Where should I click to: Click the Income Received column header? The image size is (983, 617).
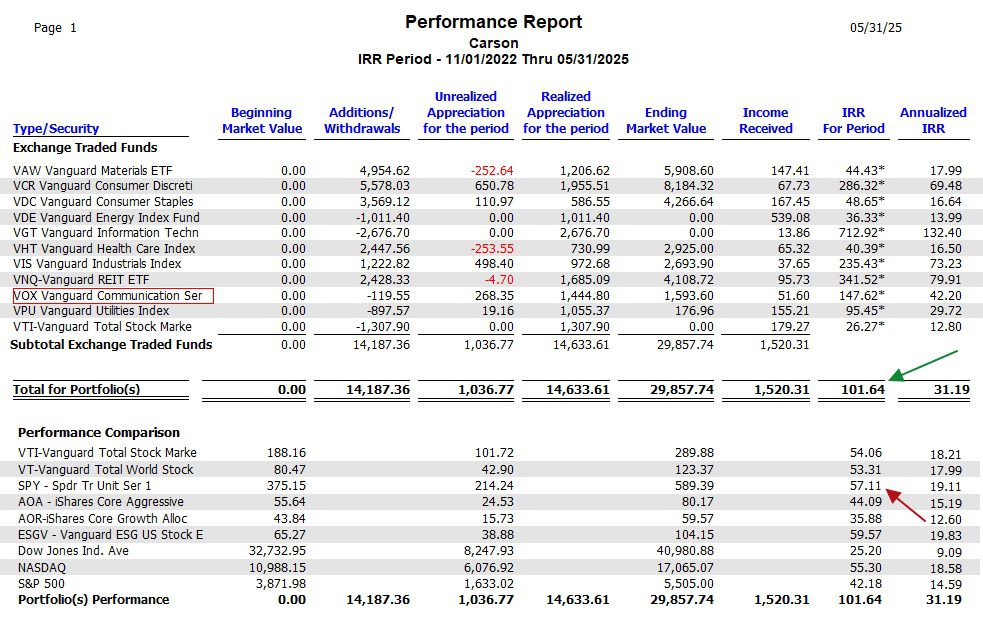pyautogui.click(x=765, y=120)
